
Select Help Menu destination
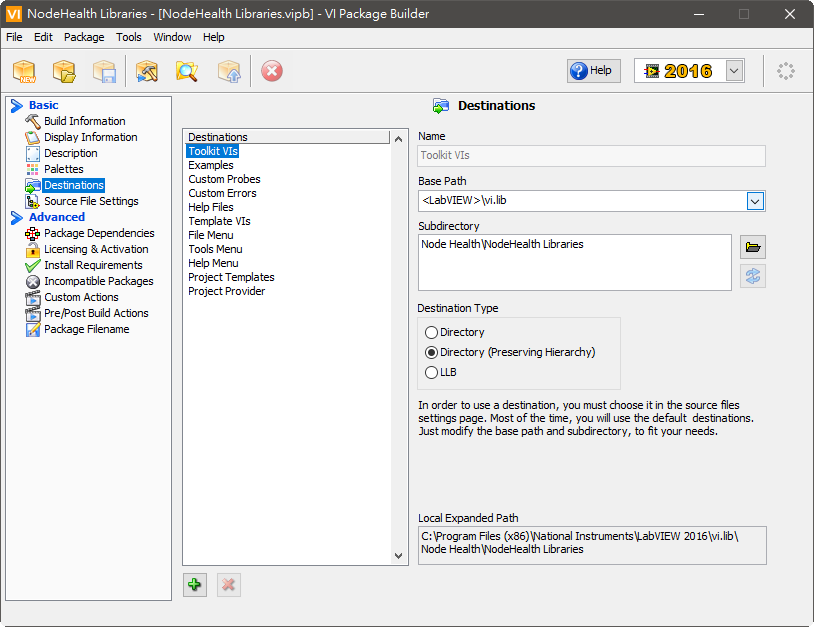[213, 263]
